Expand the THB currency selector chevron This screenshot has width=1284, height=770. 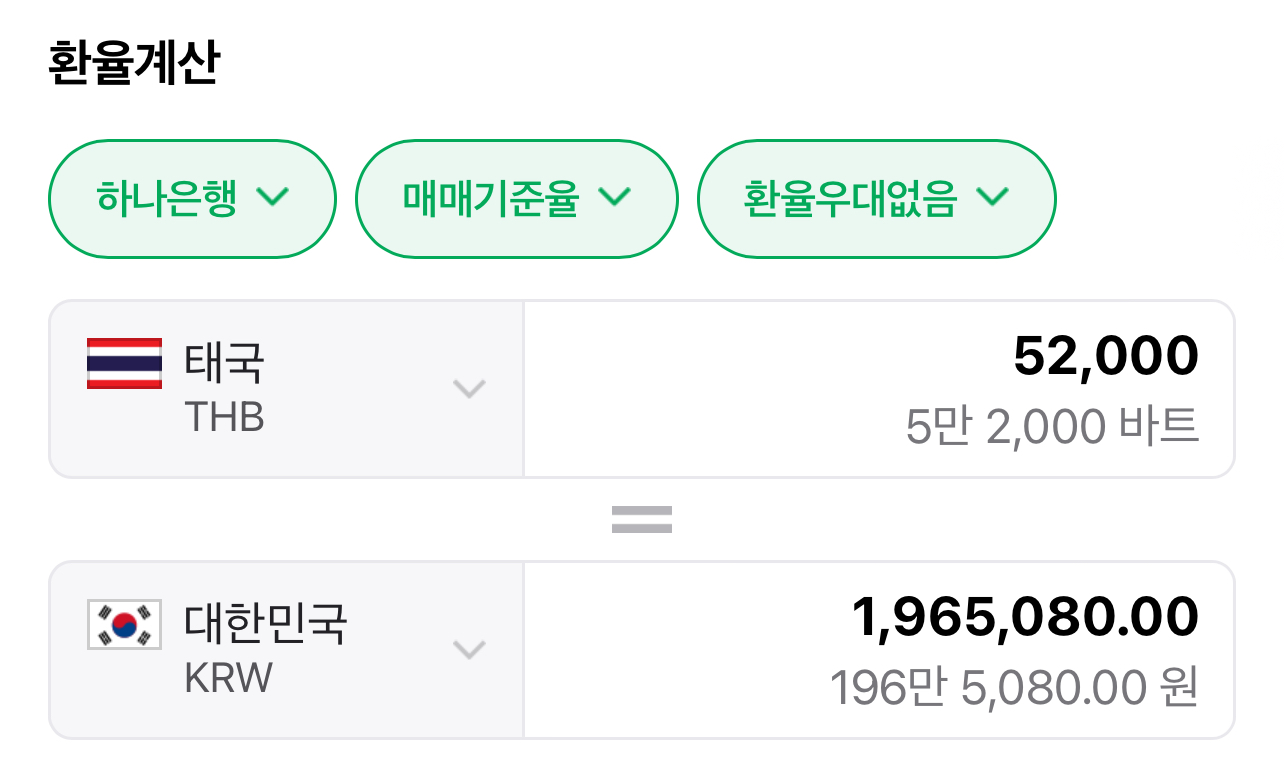click(x=469, y=388)
